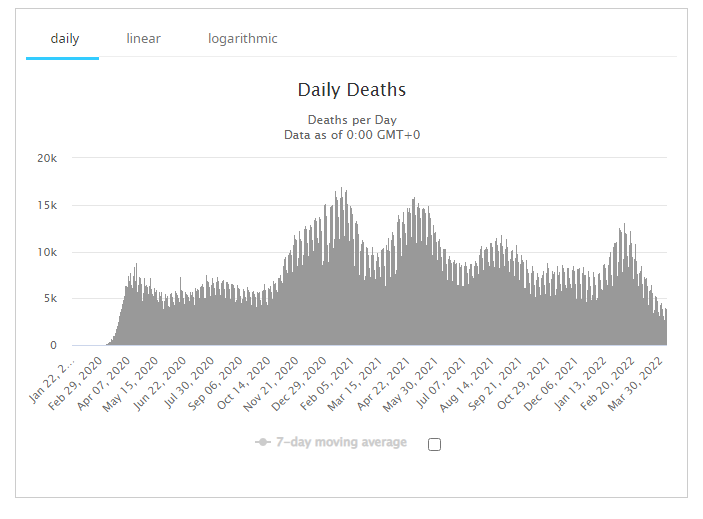Enable the 7-day moving average checkbox
This screenshot has width=703, height=519.
(434, 444)
